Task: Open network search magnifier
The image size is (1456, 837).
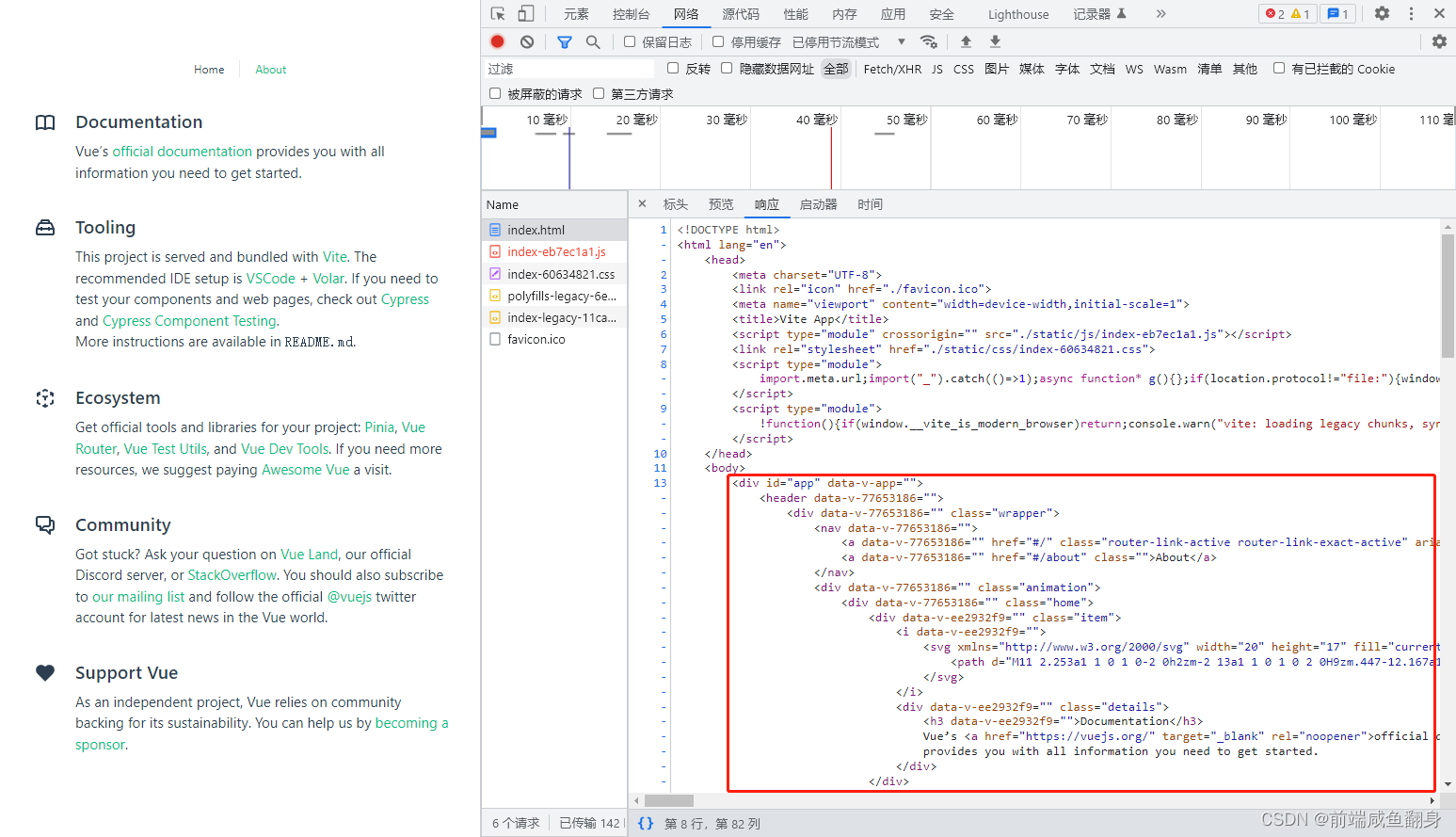Action: (x=593, y=41)
